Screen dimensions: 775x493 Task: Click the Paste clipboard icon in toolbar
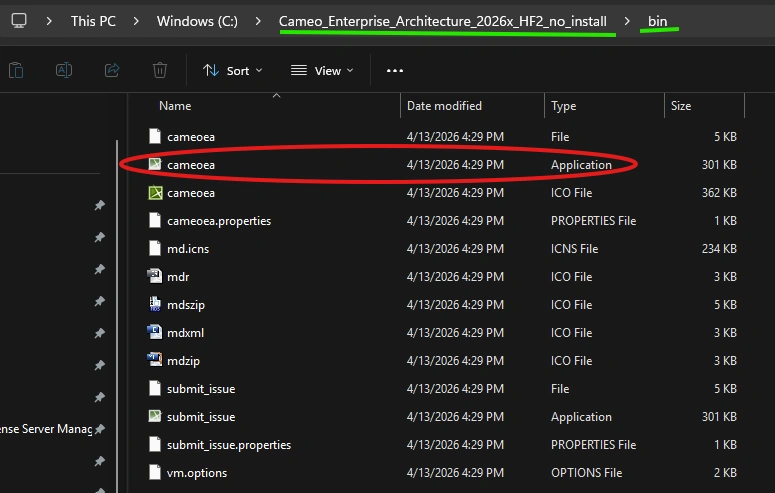click(16, 70)
